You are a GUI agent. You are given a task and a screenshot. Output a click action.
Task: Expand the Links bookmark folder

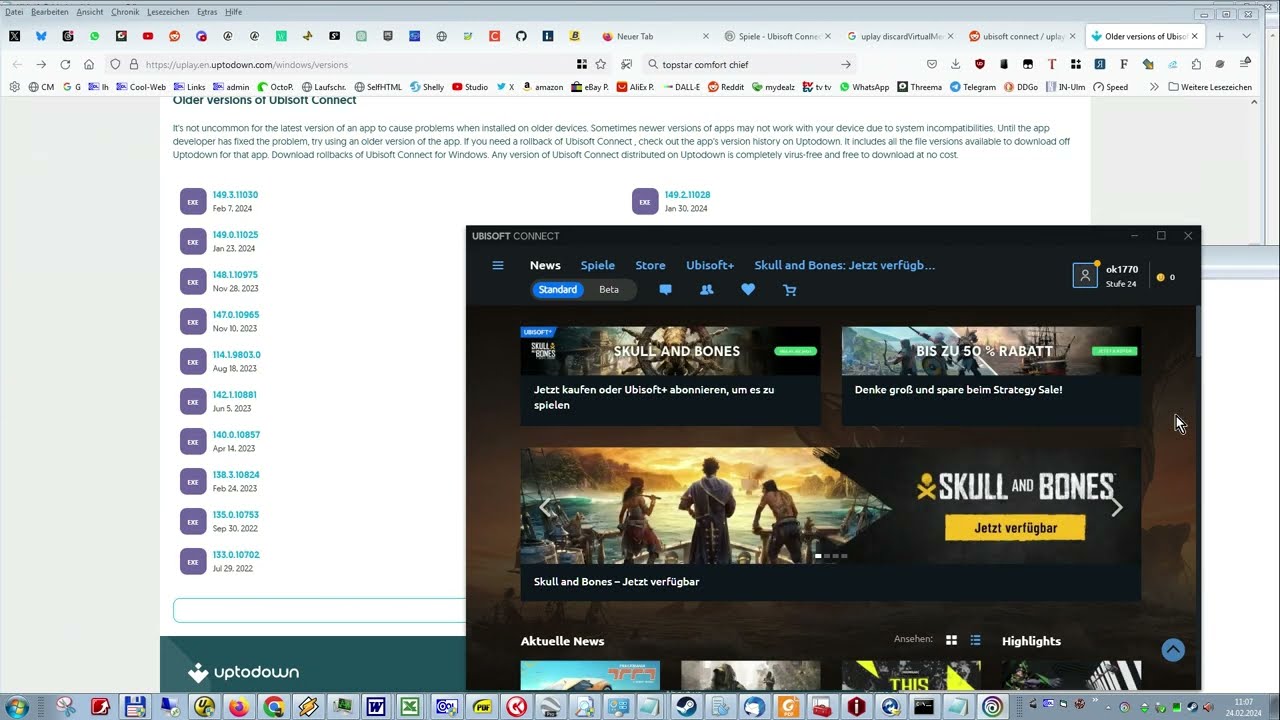(x=187, y=87)
